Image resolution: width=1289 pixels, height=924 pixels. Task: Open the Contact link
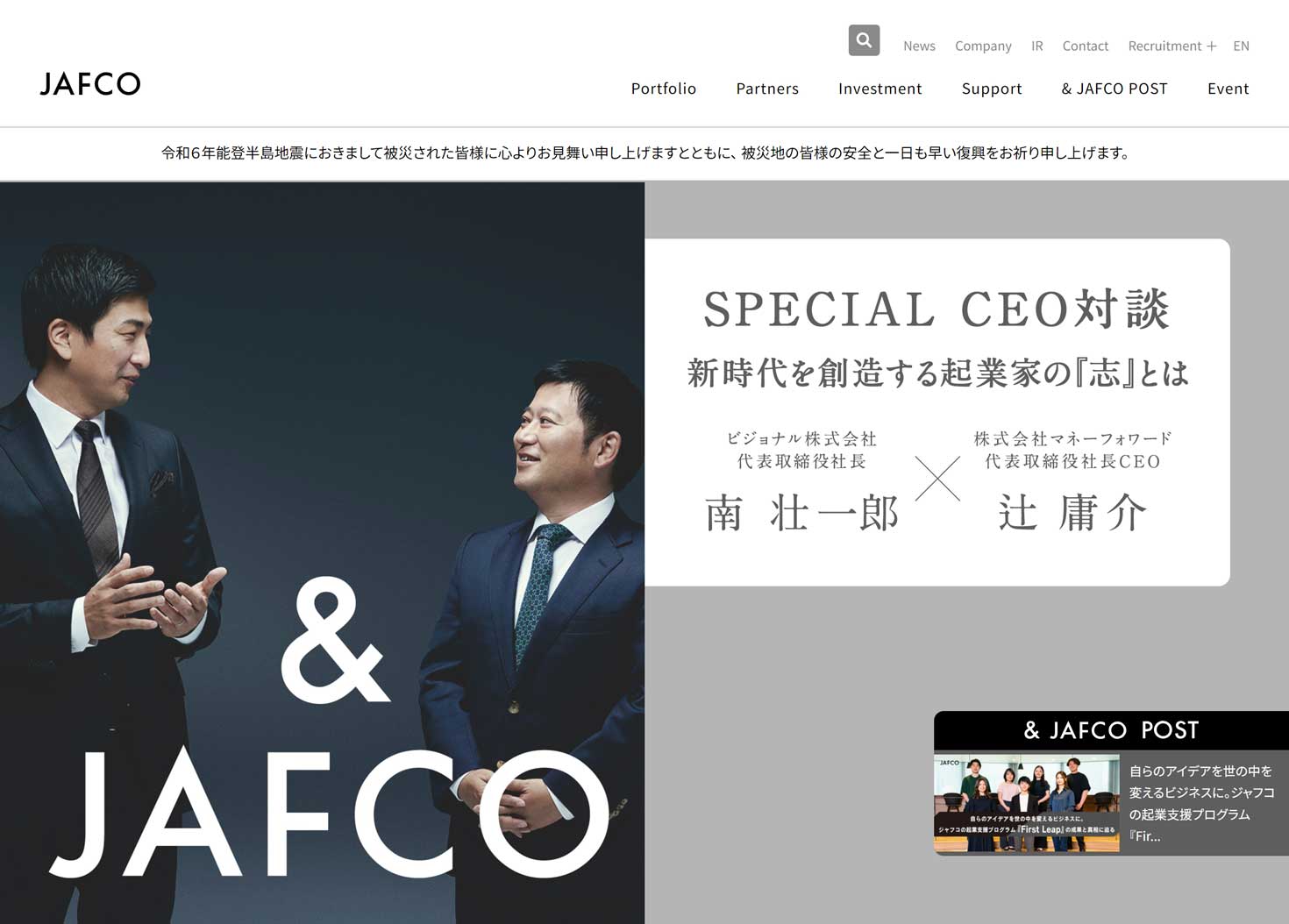1086,46
